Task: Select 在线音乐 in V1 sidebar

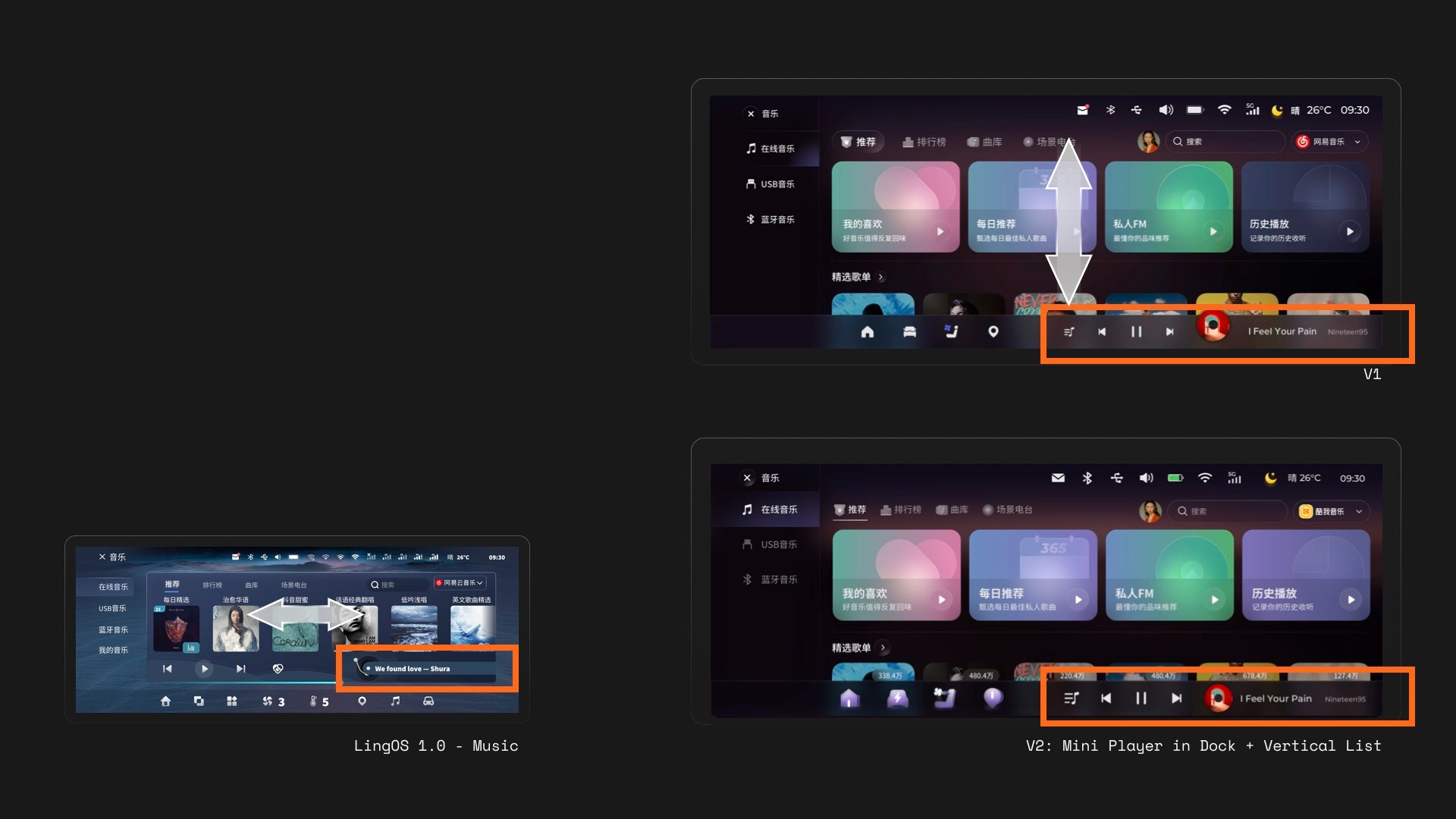Action: [770, 149]
